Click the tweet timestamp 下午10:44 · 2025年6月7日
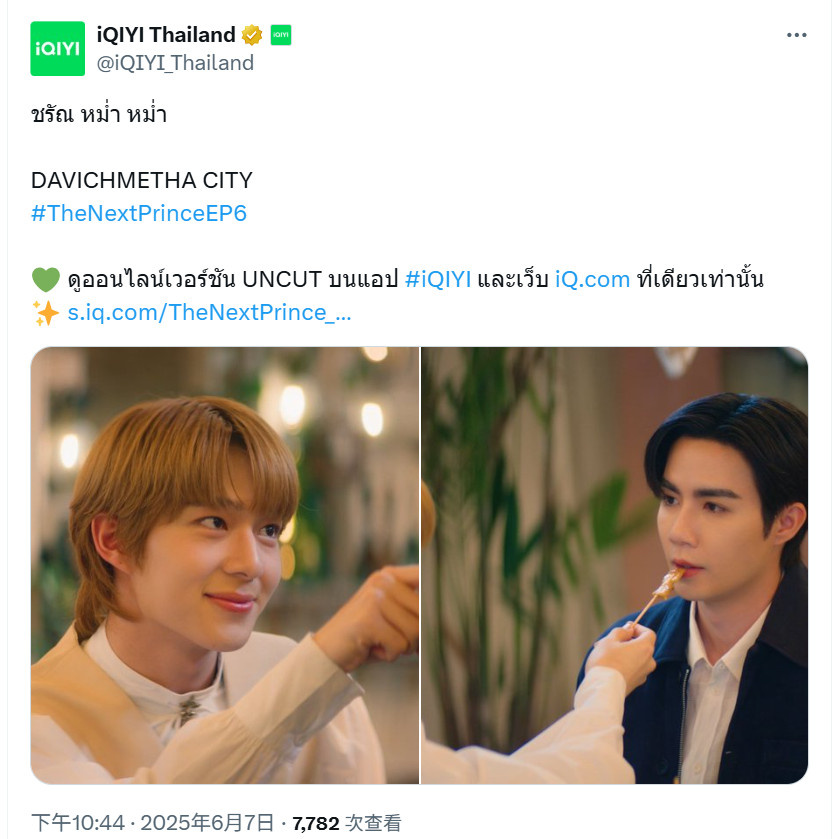 click(153, 823)
